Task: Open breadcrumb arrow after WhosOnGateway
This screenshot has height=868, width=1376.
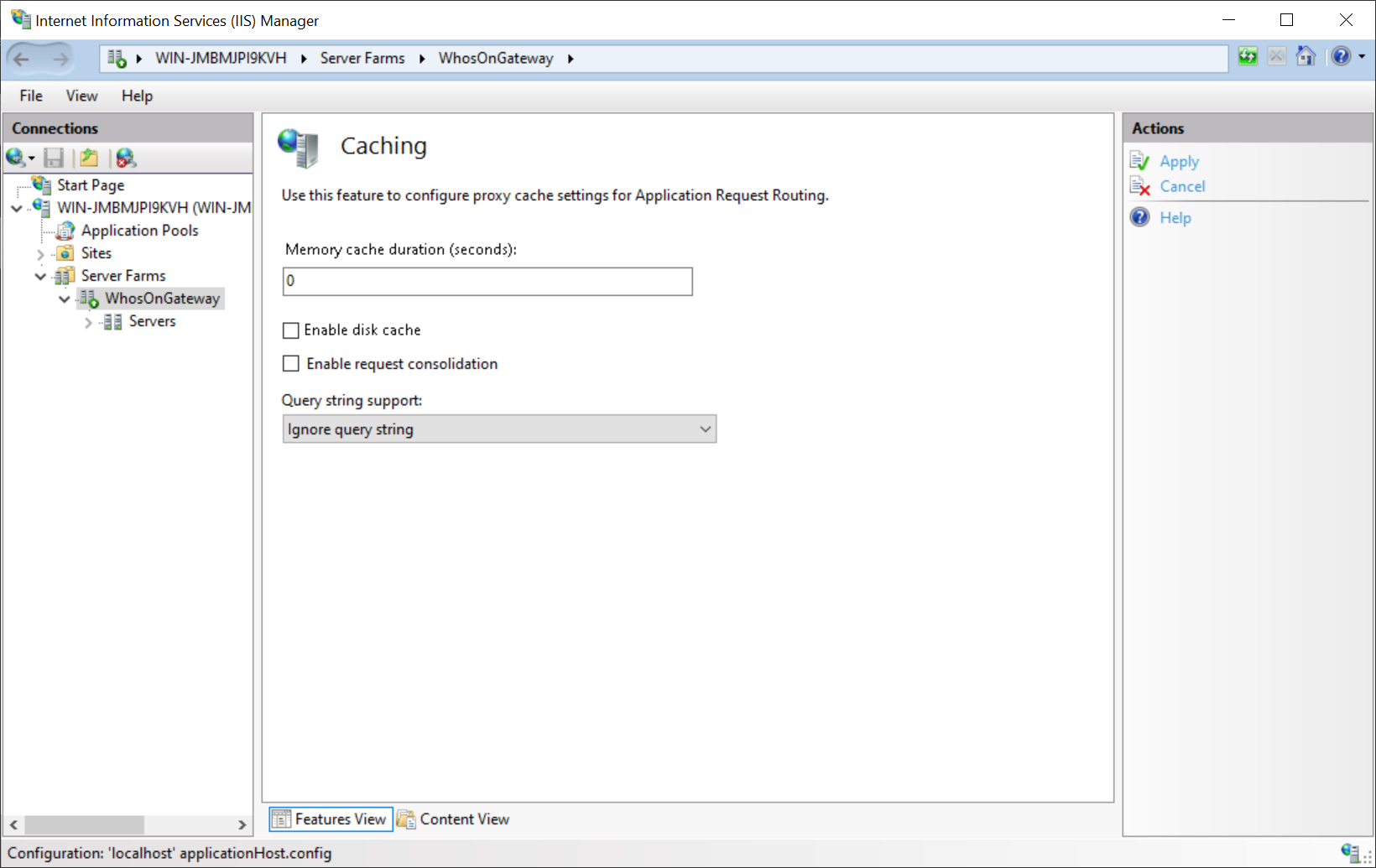Action: pos(571,59)
